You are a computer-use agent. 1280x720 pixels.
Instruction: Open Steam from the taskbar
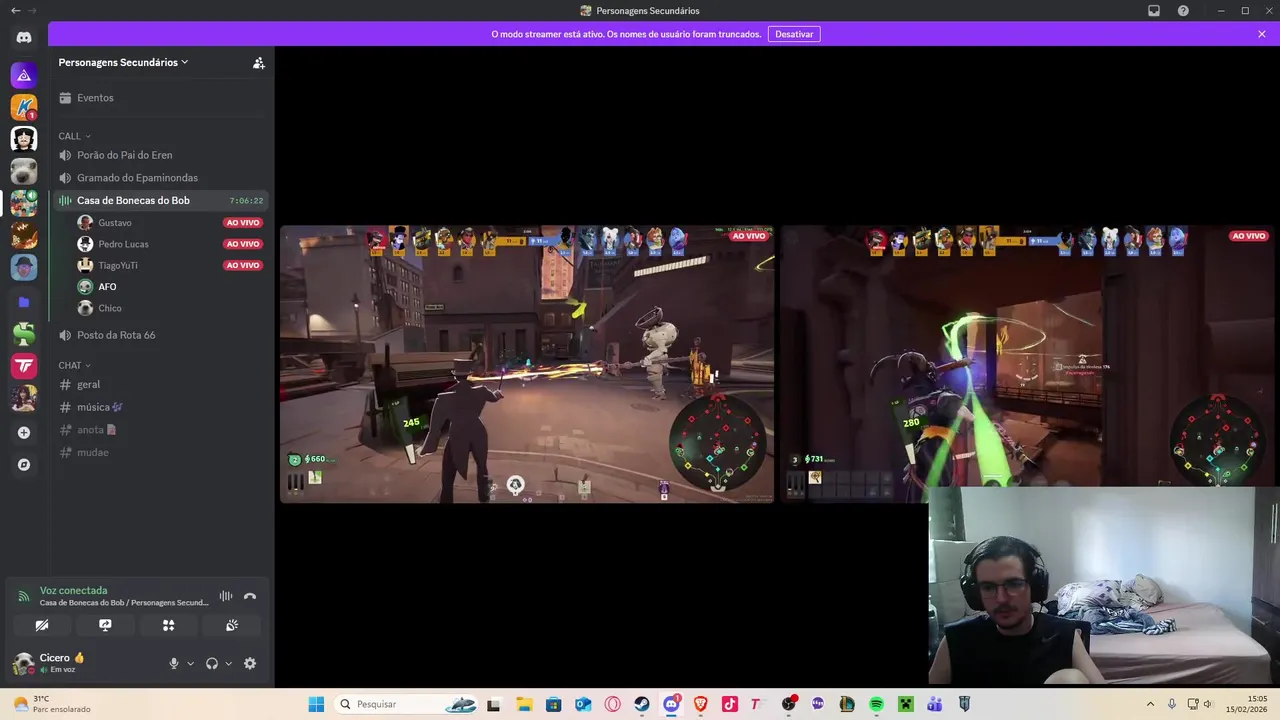pos(642,704)
